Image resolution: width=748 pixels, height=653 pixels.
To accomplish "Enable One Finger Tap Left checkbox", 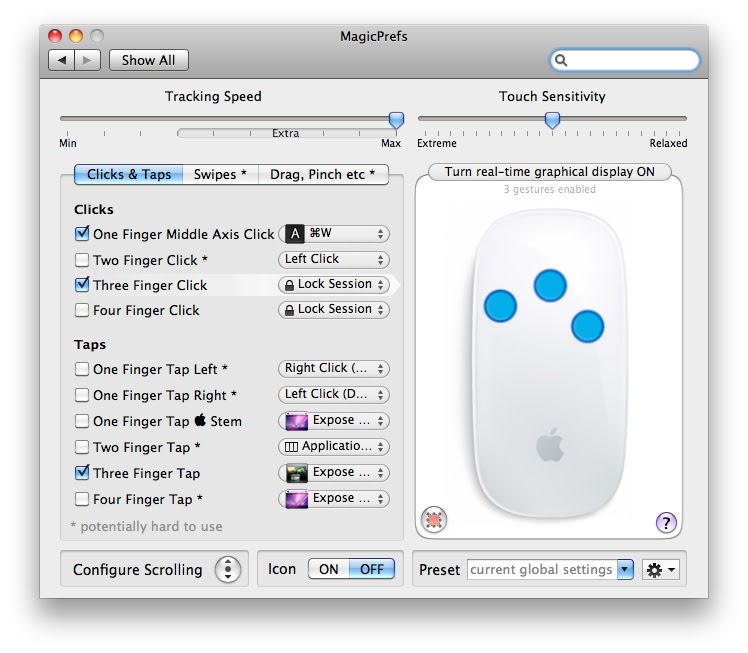I will point(82,369).
